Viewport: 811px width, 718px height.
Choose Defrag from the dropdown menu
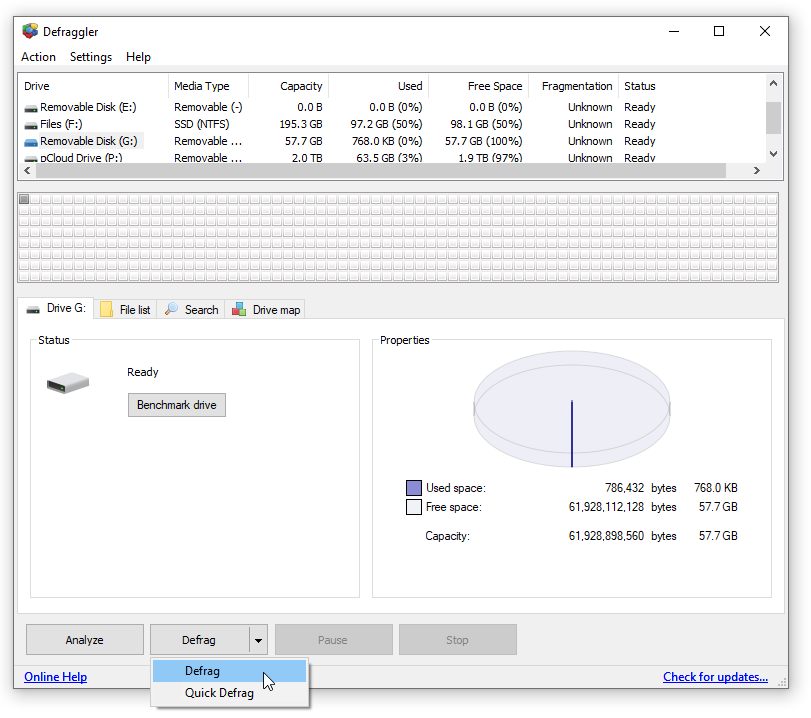pyautogui.click(x=229, y=671)
